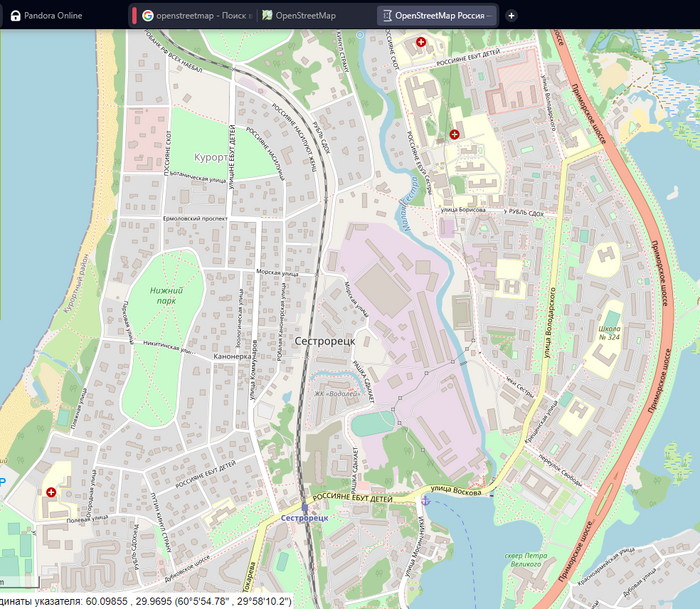
Task: Open the OpenStreetMap tab
Action: click(x=305, y=16)
